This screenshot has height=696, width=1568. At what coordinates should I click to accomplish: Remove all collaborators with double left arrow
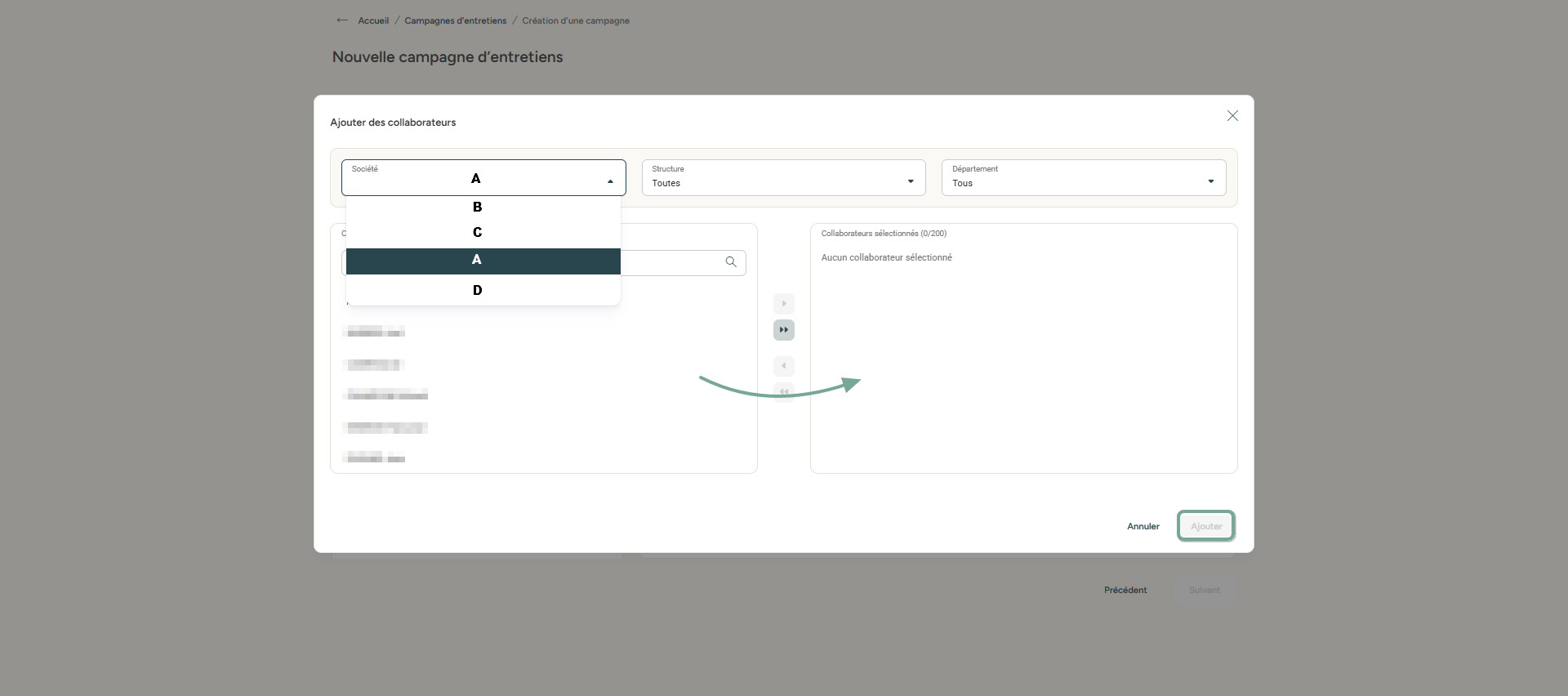coord(783,392)
